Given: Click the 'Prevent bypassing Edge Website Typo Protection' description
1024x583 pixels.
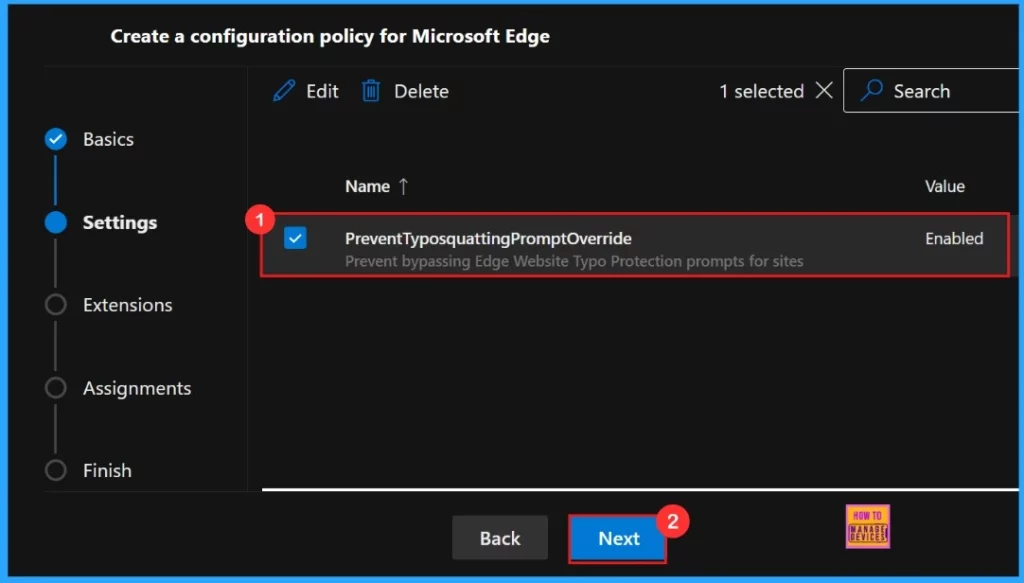Looking at the screenshot, I should [x=574, y=261].
